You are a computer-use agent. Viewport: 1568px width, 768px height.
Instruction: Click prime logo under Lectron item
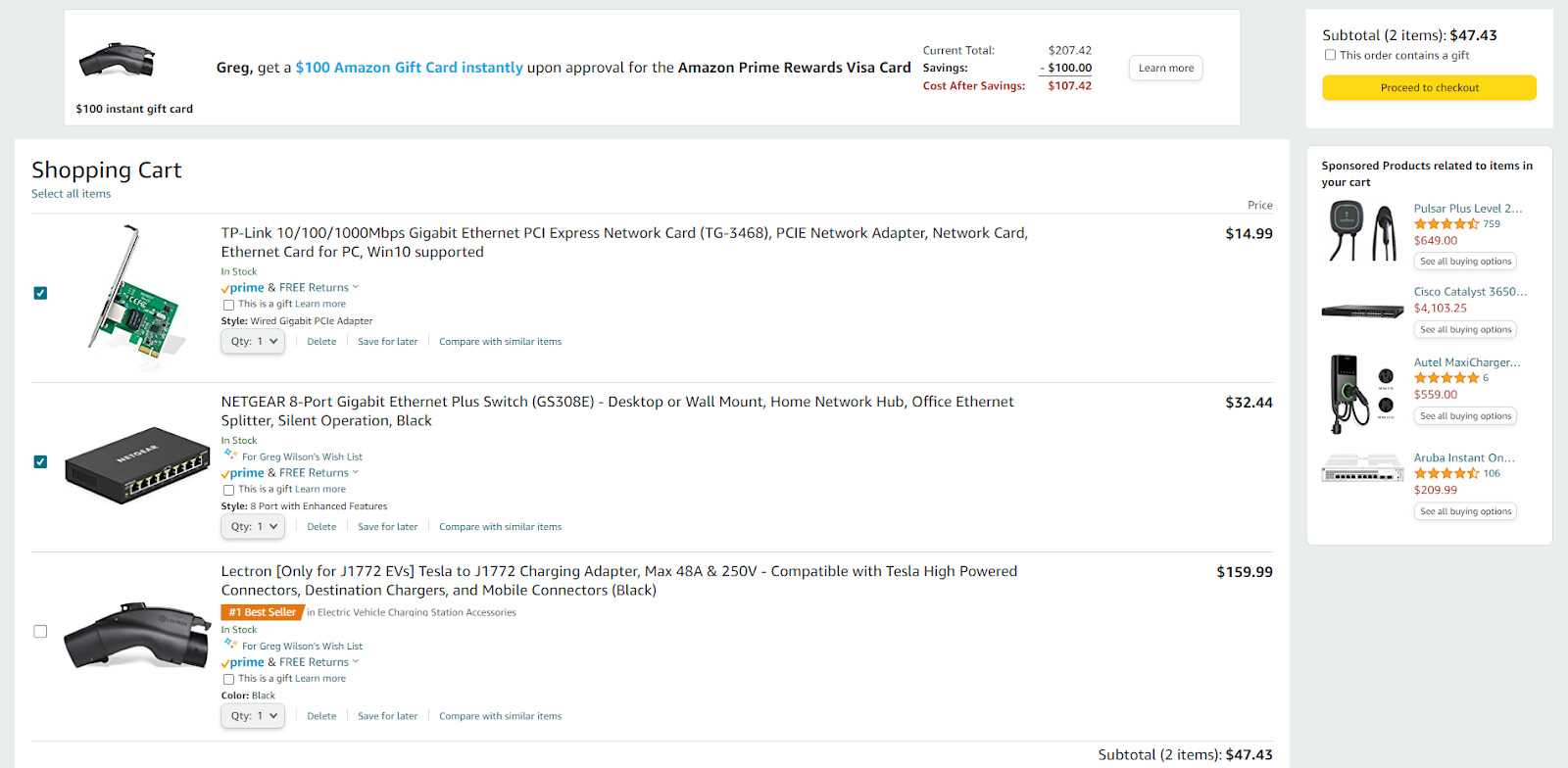(243, 662)
